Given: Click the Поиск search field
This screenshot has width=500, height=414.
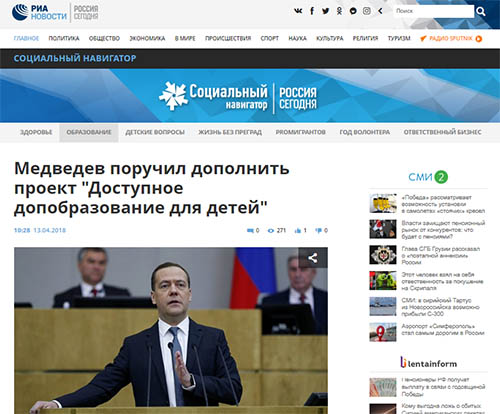Looking at the screenshot, I should click(433, 11).
